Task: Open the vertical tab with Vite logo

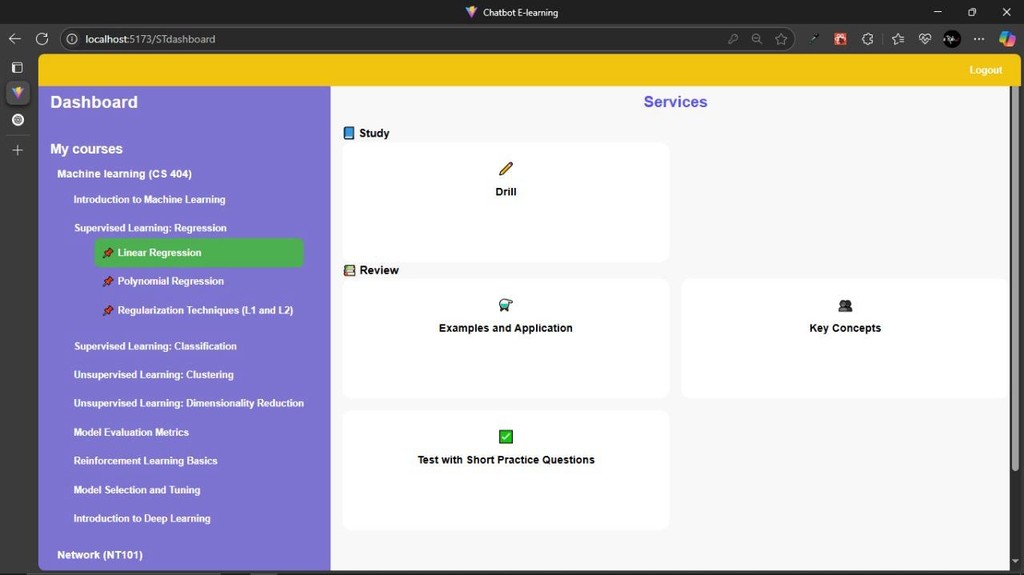Action: coord(17,93)
